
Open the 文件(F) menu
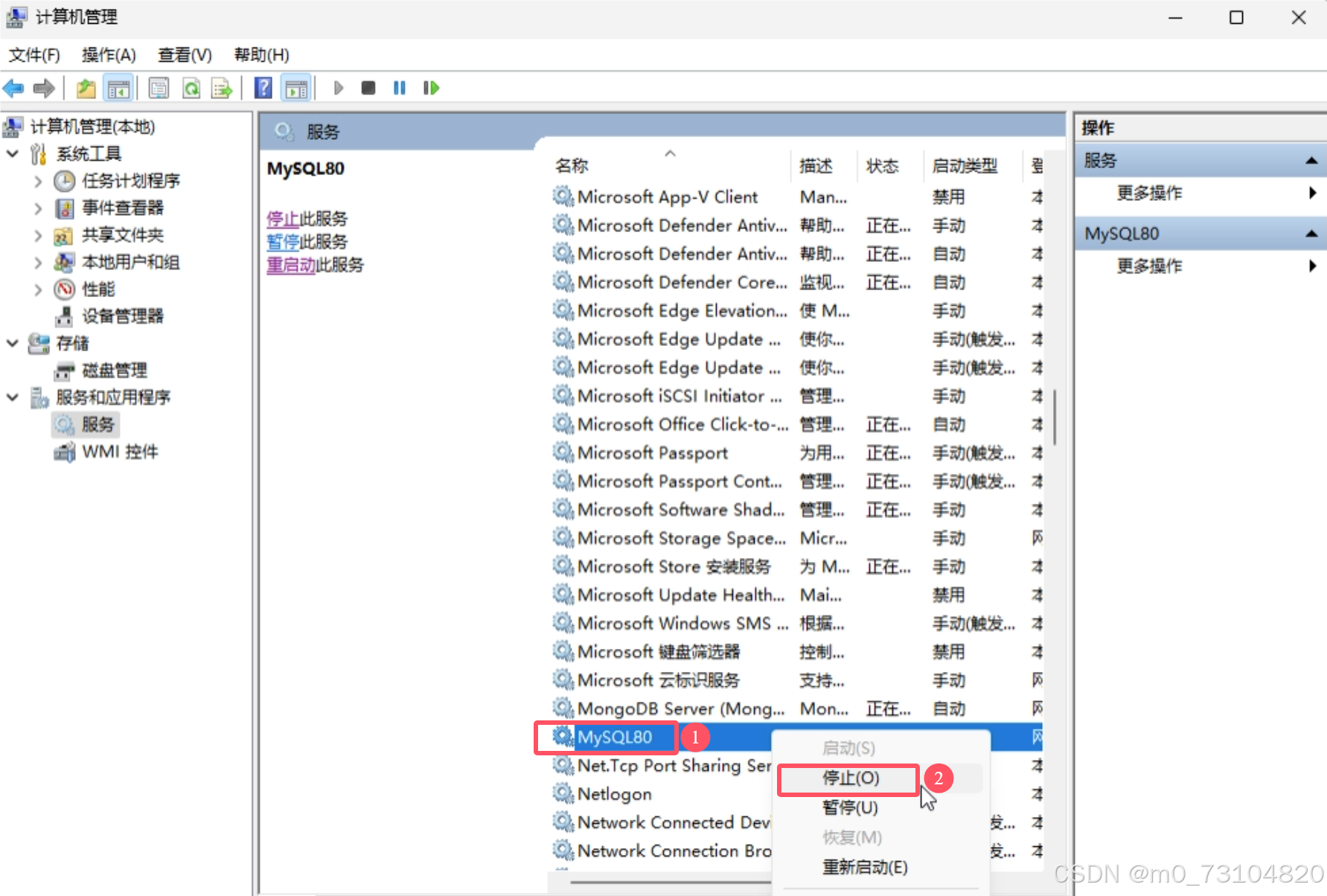click(x=34, y=55)
